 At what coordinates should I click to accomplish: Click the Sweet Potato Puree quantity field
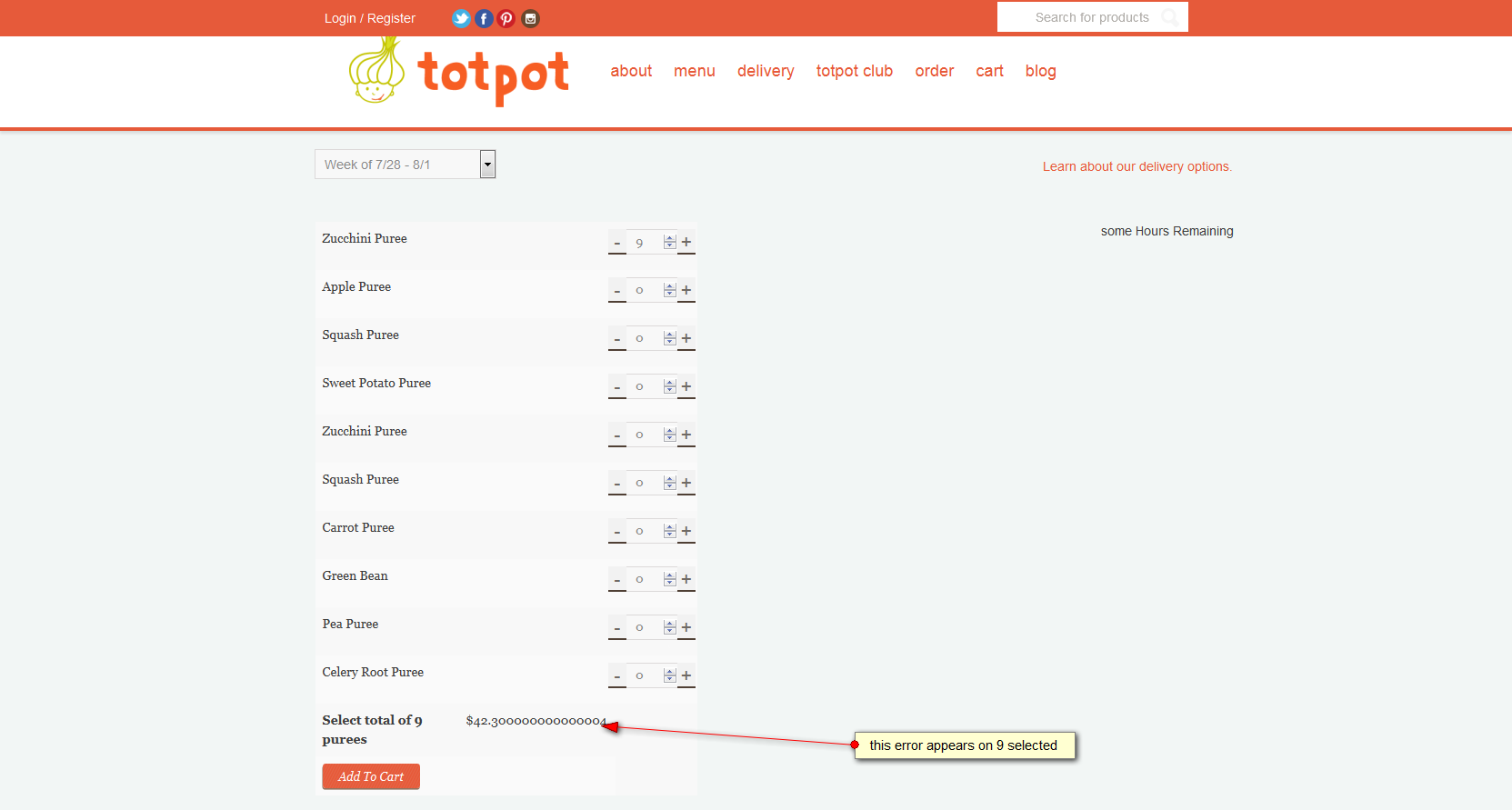651,387
